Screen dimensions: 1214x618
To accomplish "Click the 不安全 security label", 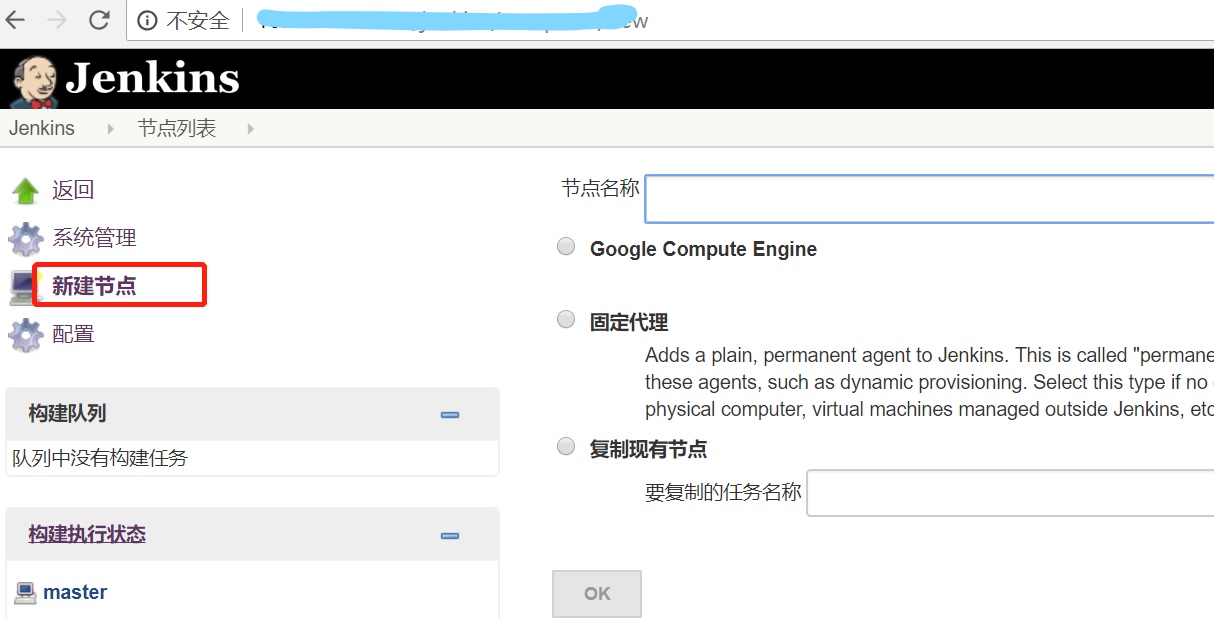I will 197,21.
